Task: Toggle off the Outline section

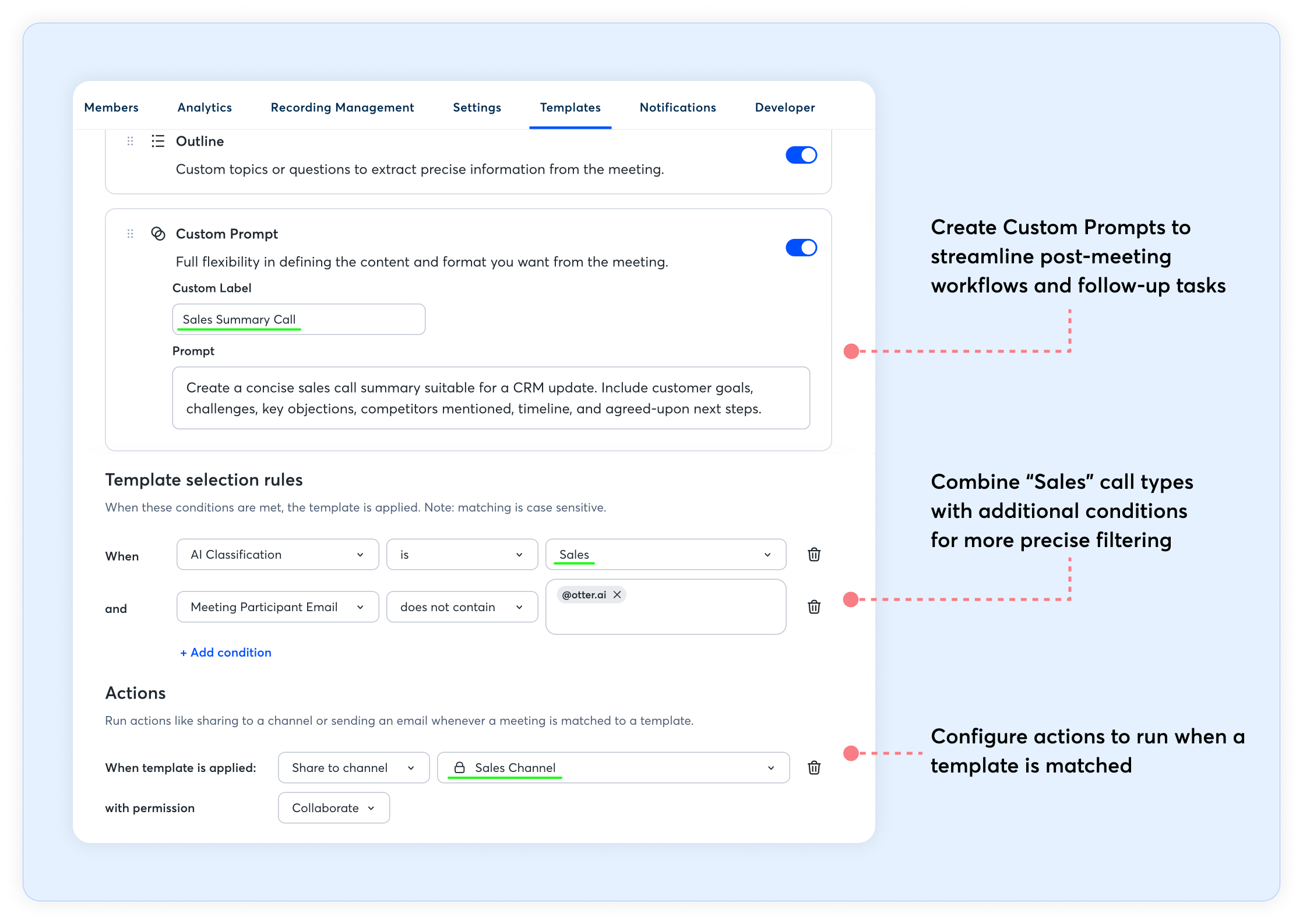Action: coord(801,155)
